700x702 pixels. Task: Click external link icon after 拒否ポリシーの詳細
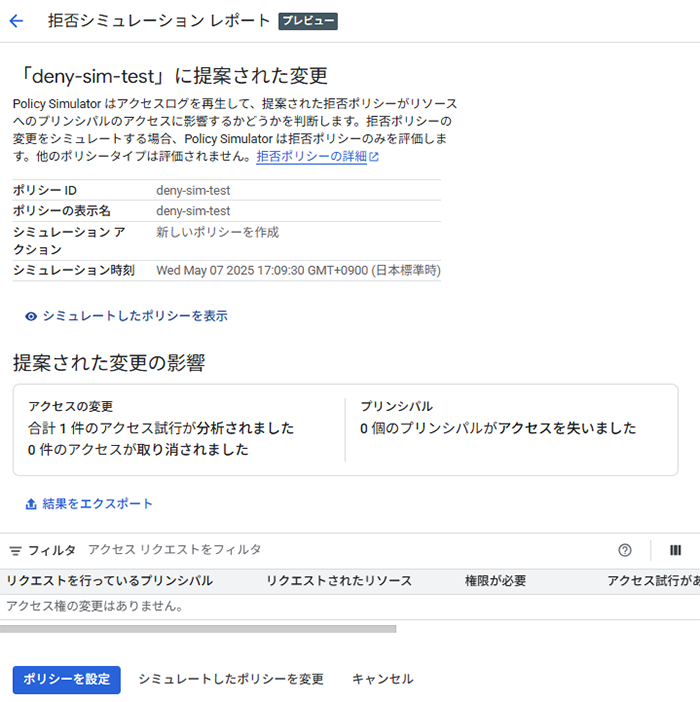coord(374,157)
